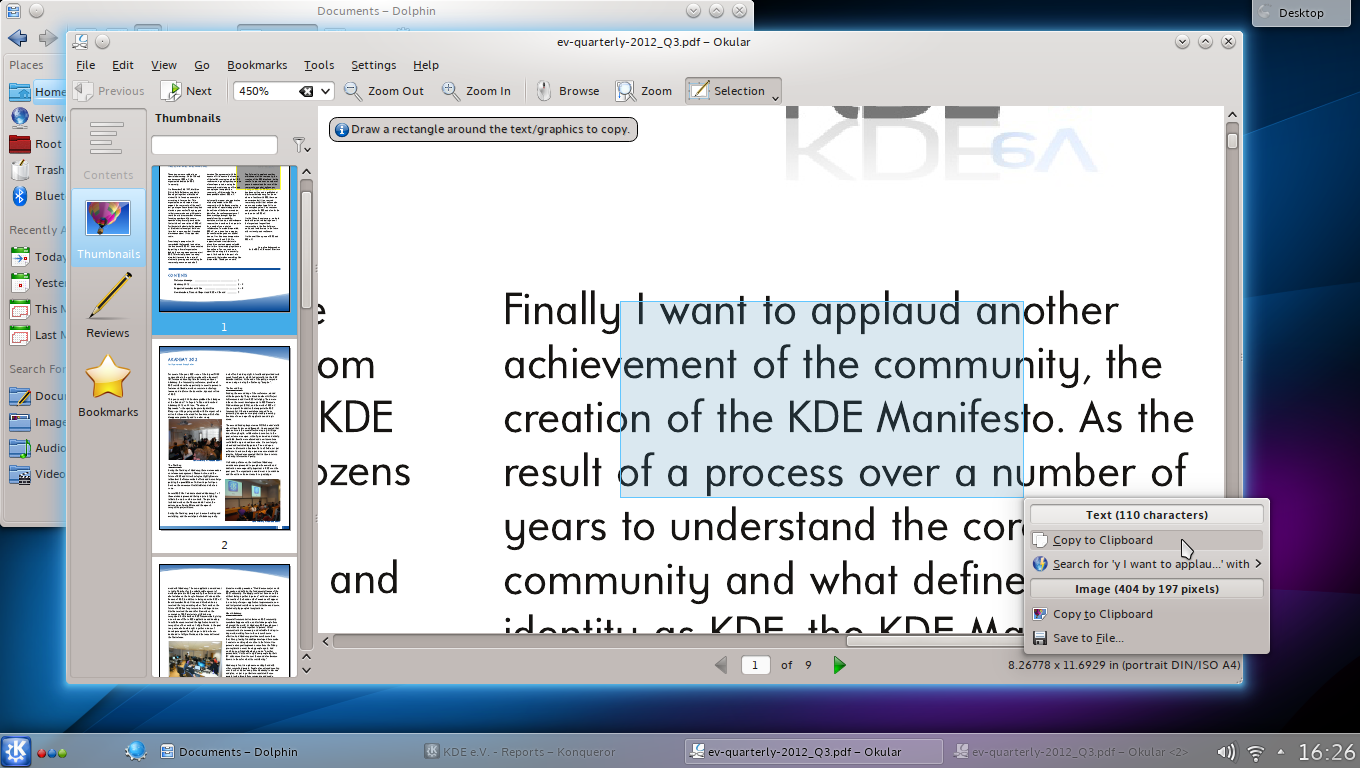Switch to the KDE e.V. Reports Konqueror task
Screen dimensions: 1360x768
[x=548, y=752]
